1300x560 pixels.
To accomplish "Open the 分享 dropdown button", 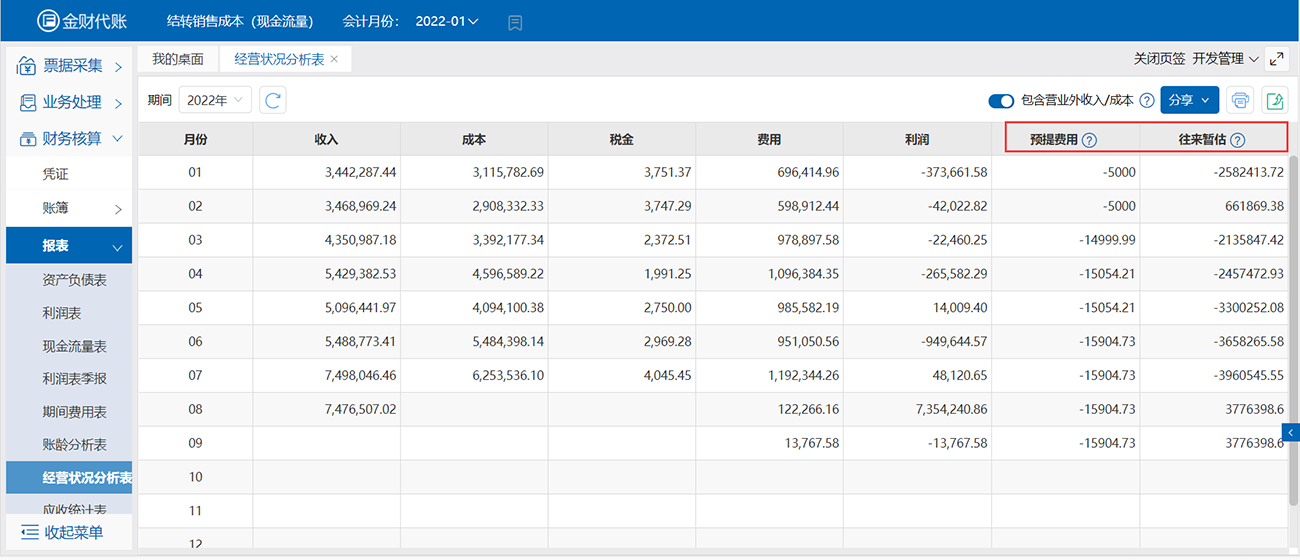I will coord(1190,100).
